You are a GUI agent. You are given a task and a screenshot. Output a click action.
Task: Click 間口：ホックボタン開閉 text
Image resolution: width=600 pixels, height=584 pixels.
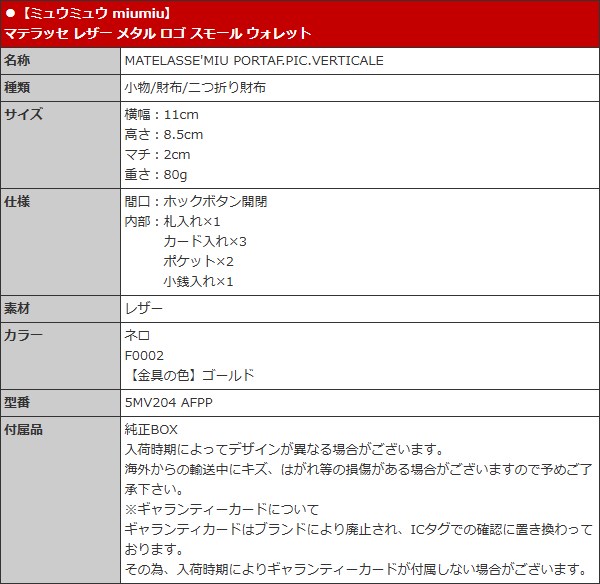point(196,202)
